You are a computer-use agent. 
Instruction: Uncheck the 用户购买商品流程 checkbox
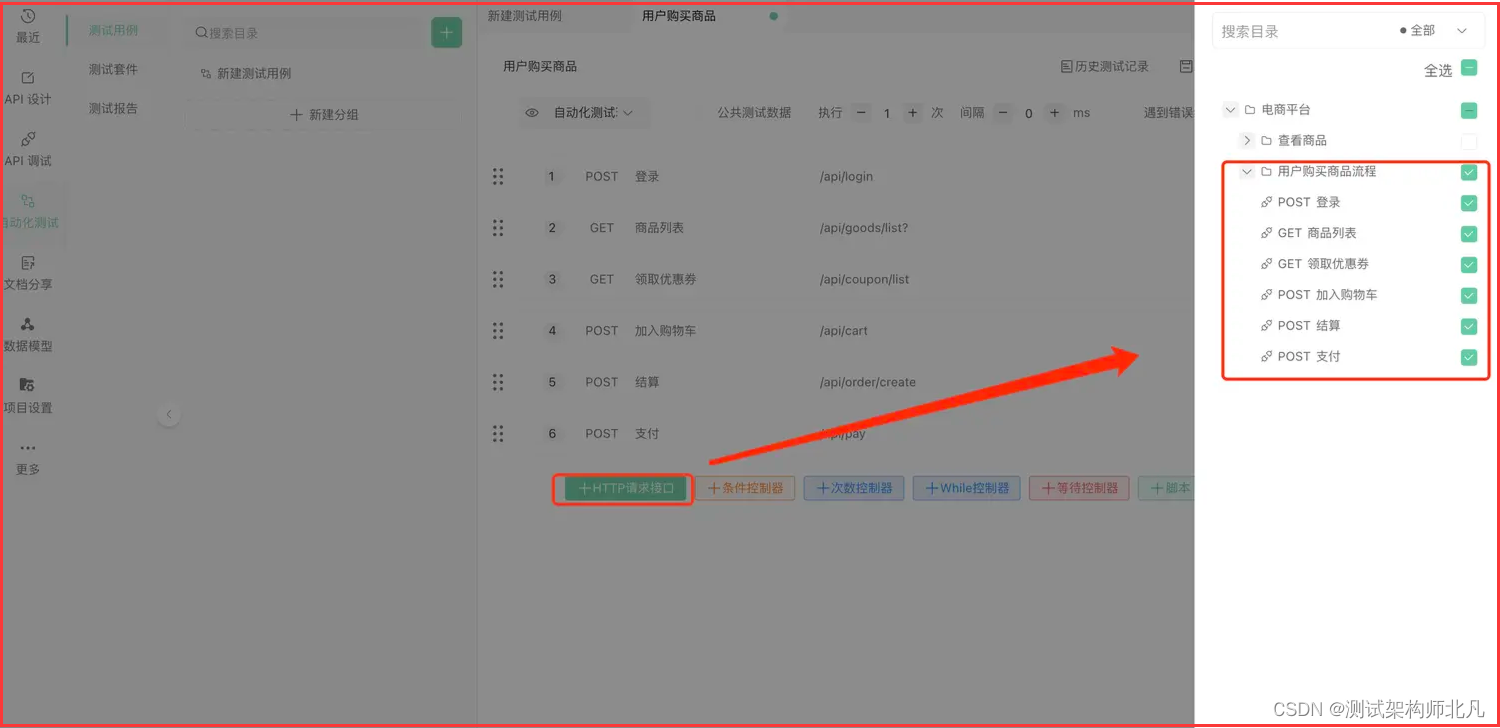[x=1469, y=172]
